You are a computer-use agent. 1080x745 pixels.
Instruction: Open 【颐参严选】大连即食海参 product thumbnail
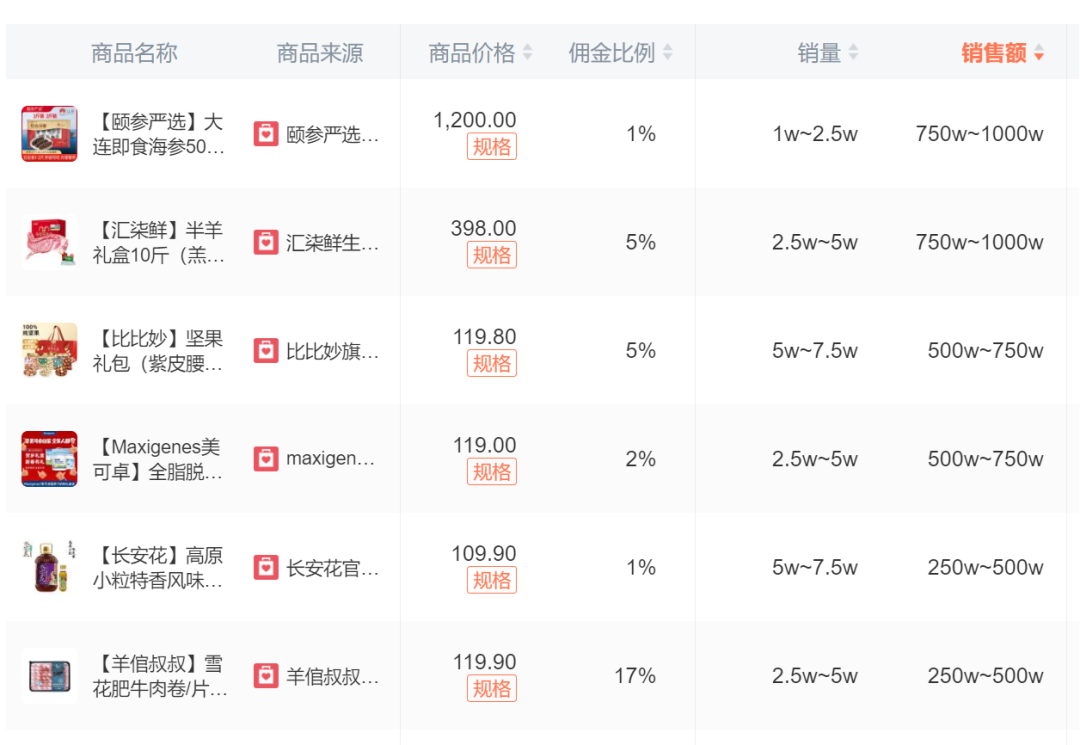(49, 134)
